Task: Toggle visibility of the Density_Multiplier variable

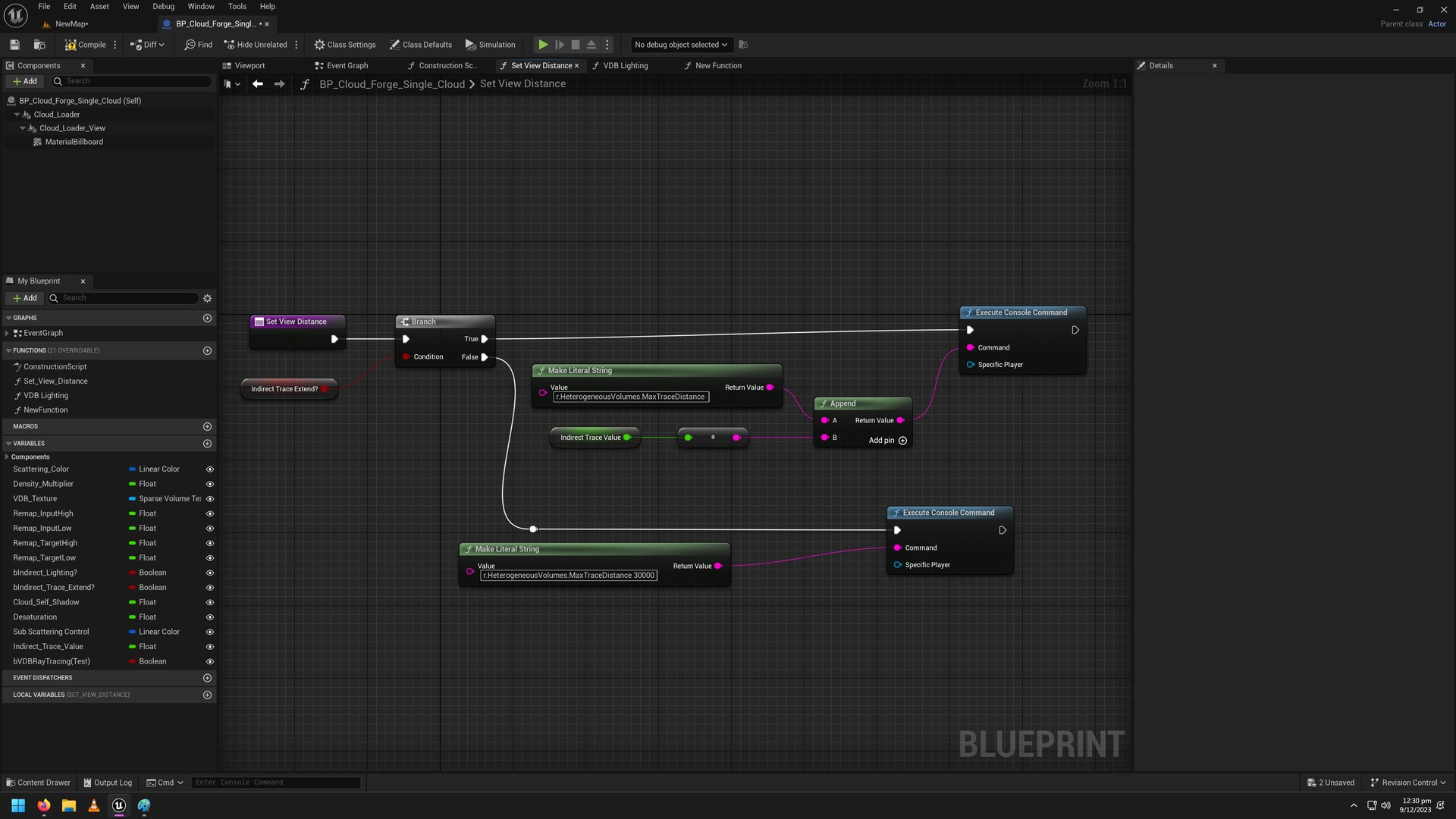Action: (x=209, y=484)
